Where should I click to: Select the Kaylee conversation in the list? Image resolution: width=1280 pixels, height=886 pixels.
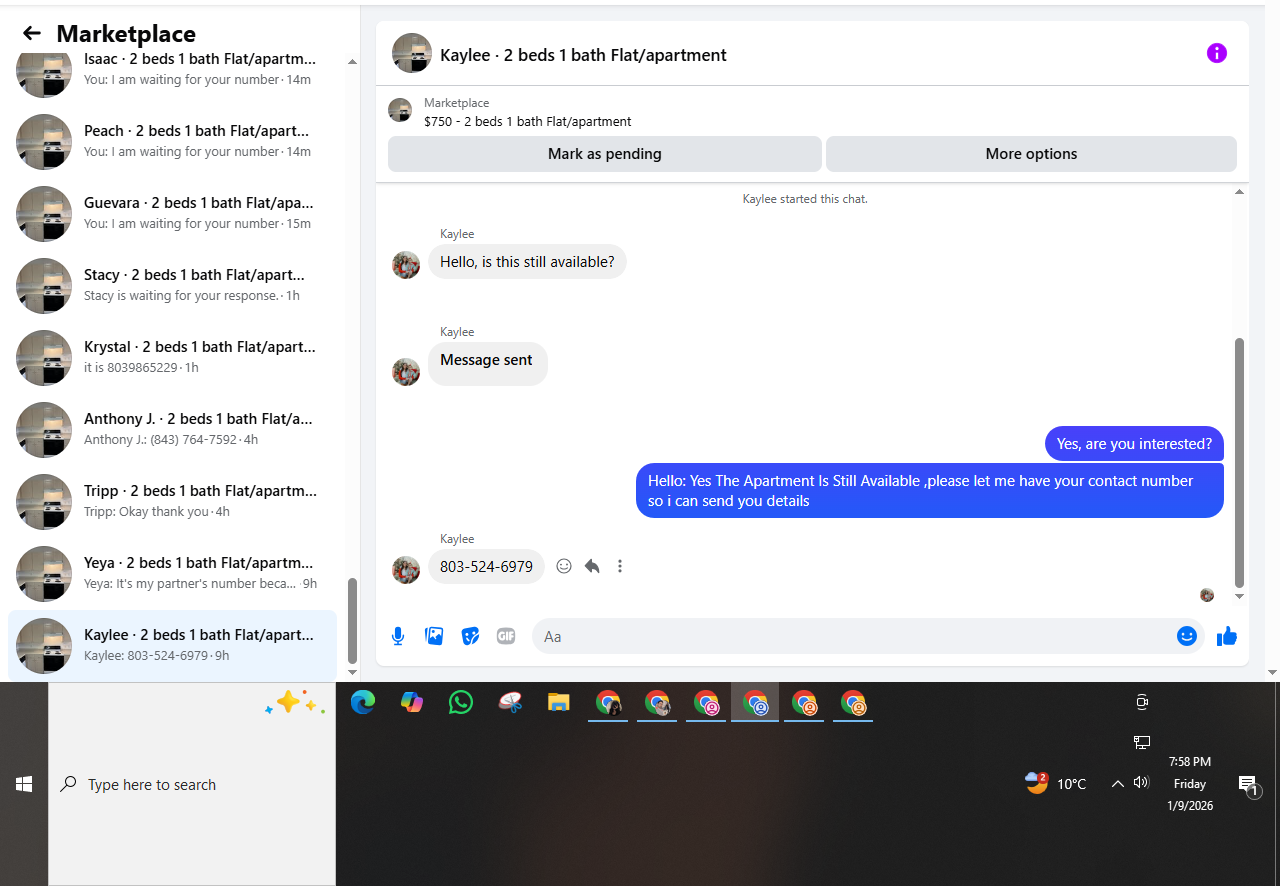[x=172, y=645]
